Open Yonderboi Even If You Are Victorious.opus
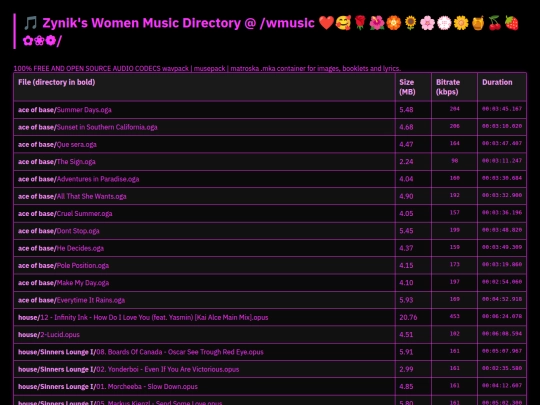Image resolution: width=540 pixels, height=405 pixels. coord(167,370)
